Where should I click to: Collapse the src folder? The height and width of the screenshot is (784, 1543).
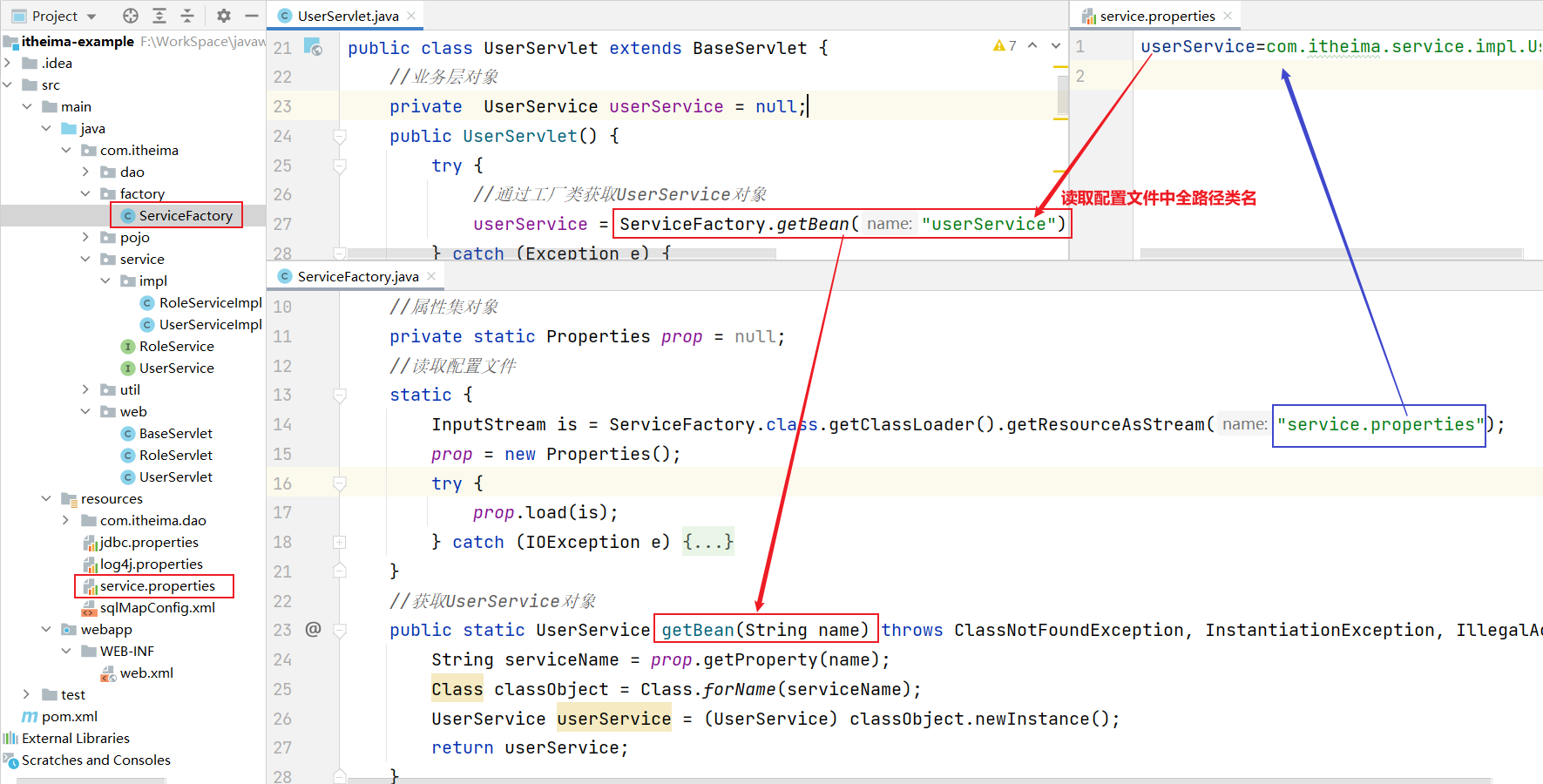click(8, 84)
